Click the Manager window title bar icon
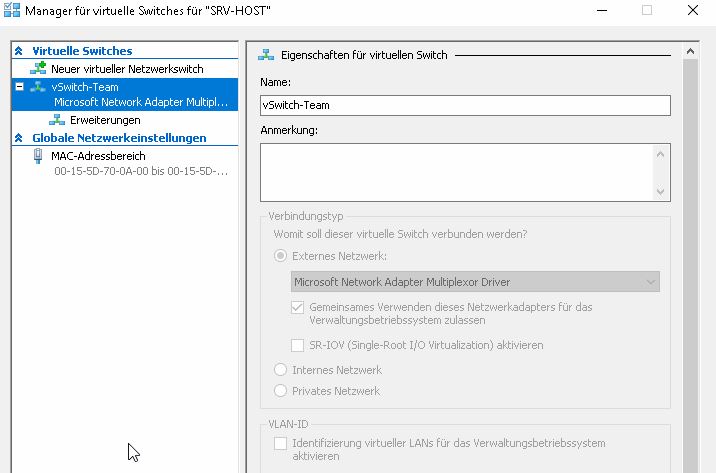 (12, 10)
